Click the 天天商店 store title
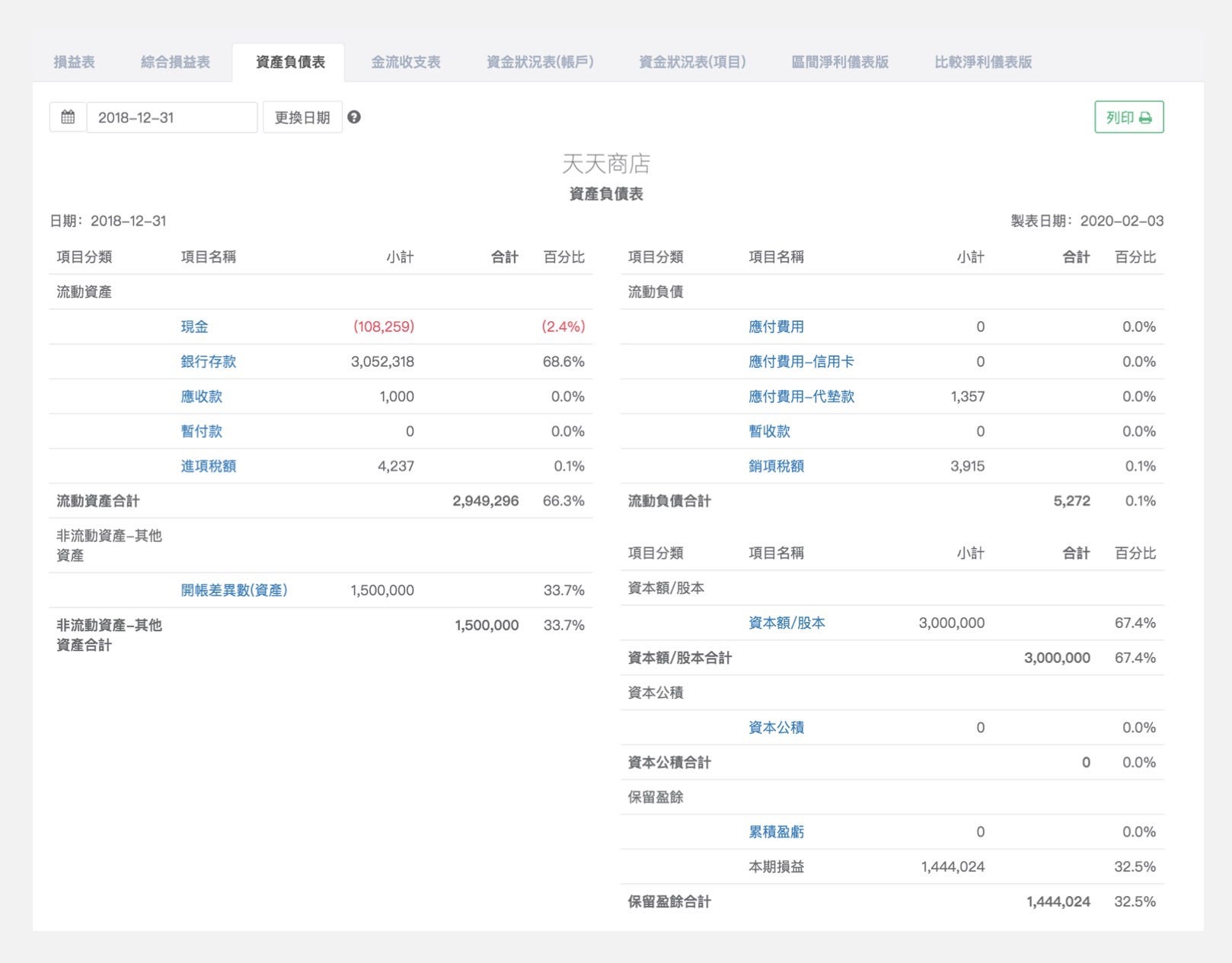The image size is (1232, 963). point(606,164)
